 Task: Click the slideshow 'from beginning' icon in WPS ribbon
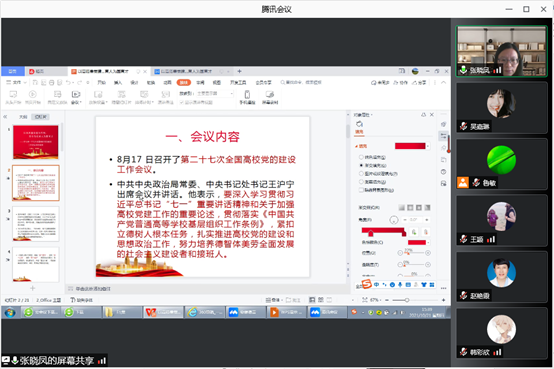coord(13,94)
